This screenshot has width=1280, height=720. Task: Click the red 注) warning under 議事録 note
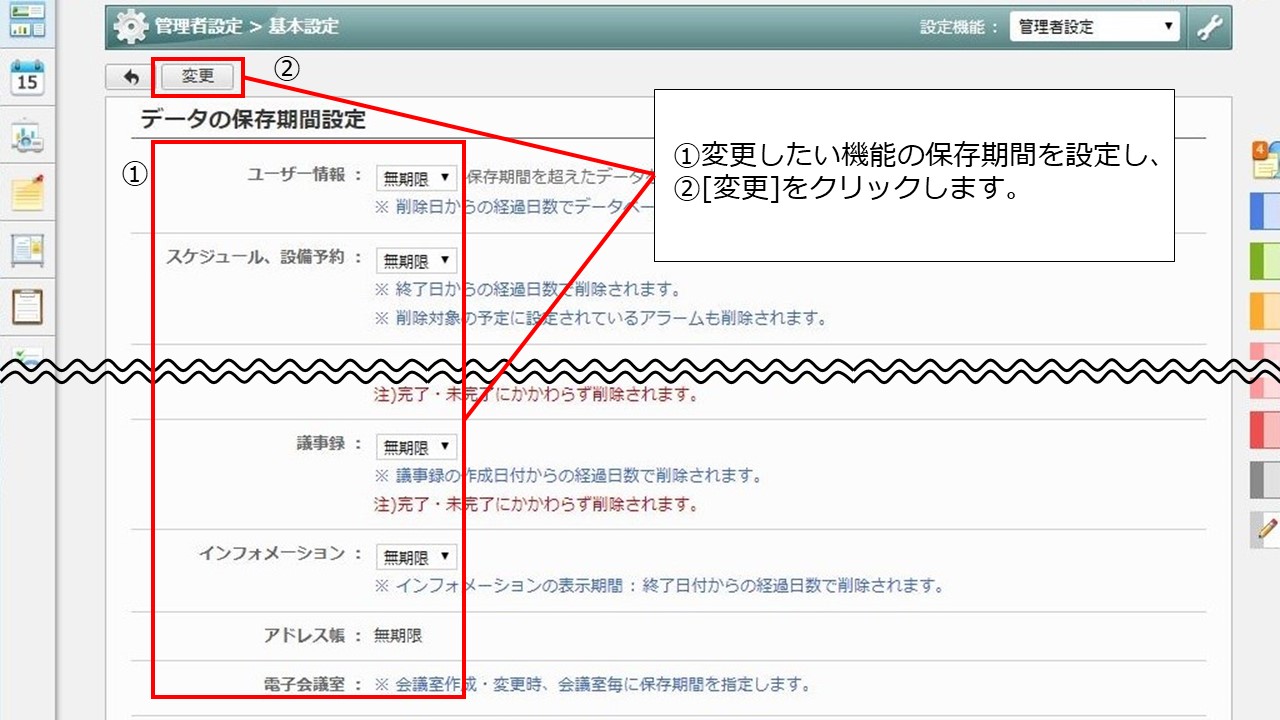coord(536,504)
